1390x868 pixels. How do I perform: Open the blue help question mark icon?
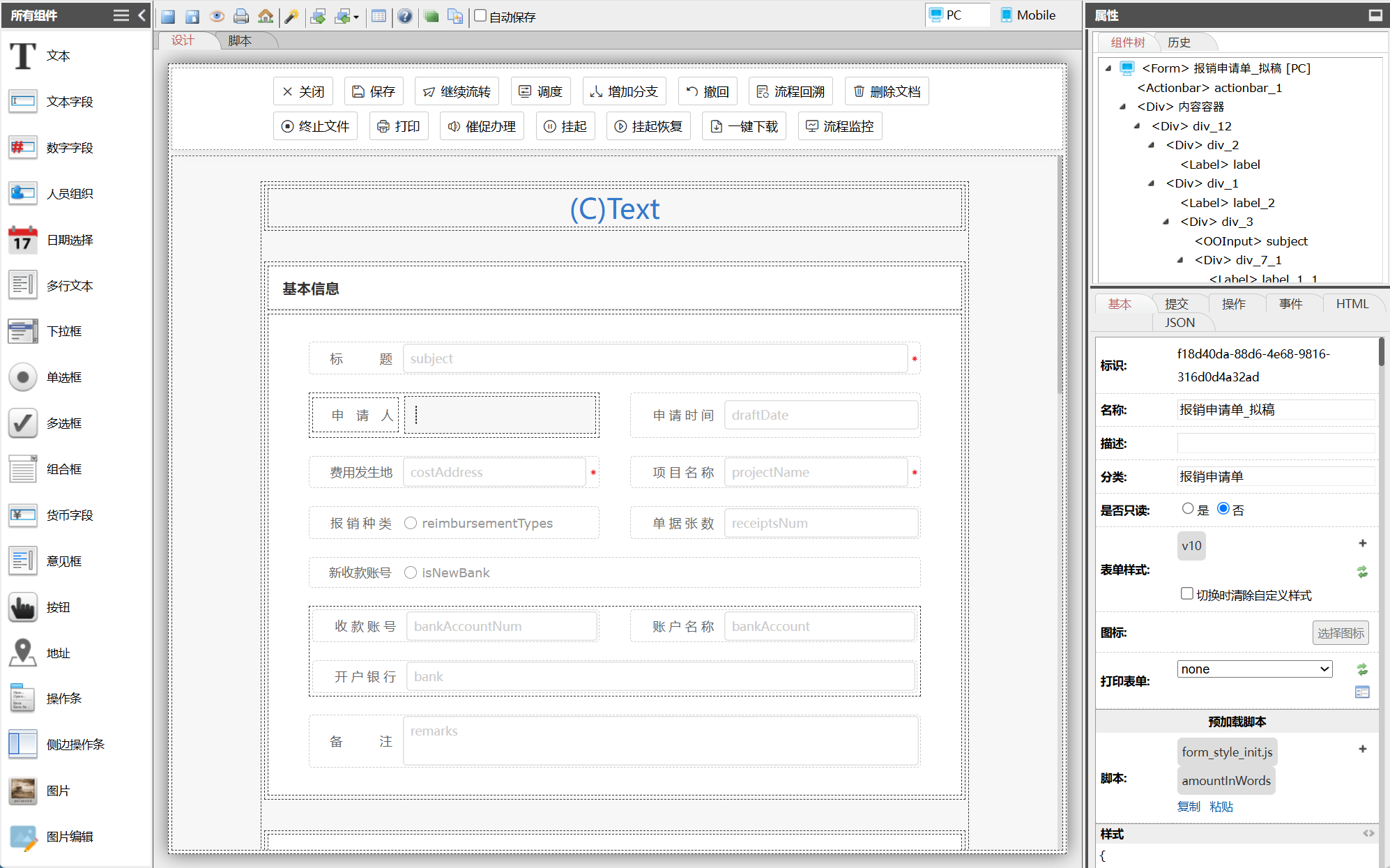405,16
